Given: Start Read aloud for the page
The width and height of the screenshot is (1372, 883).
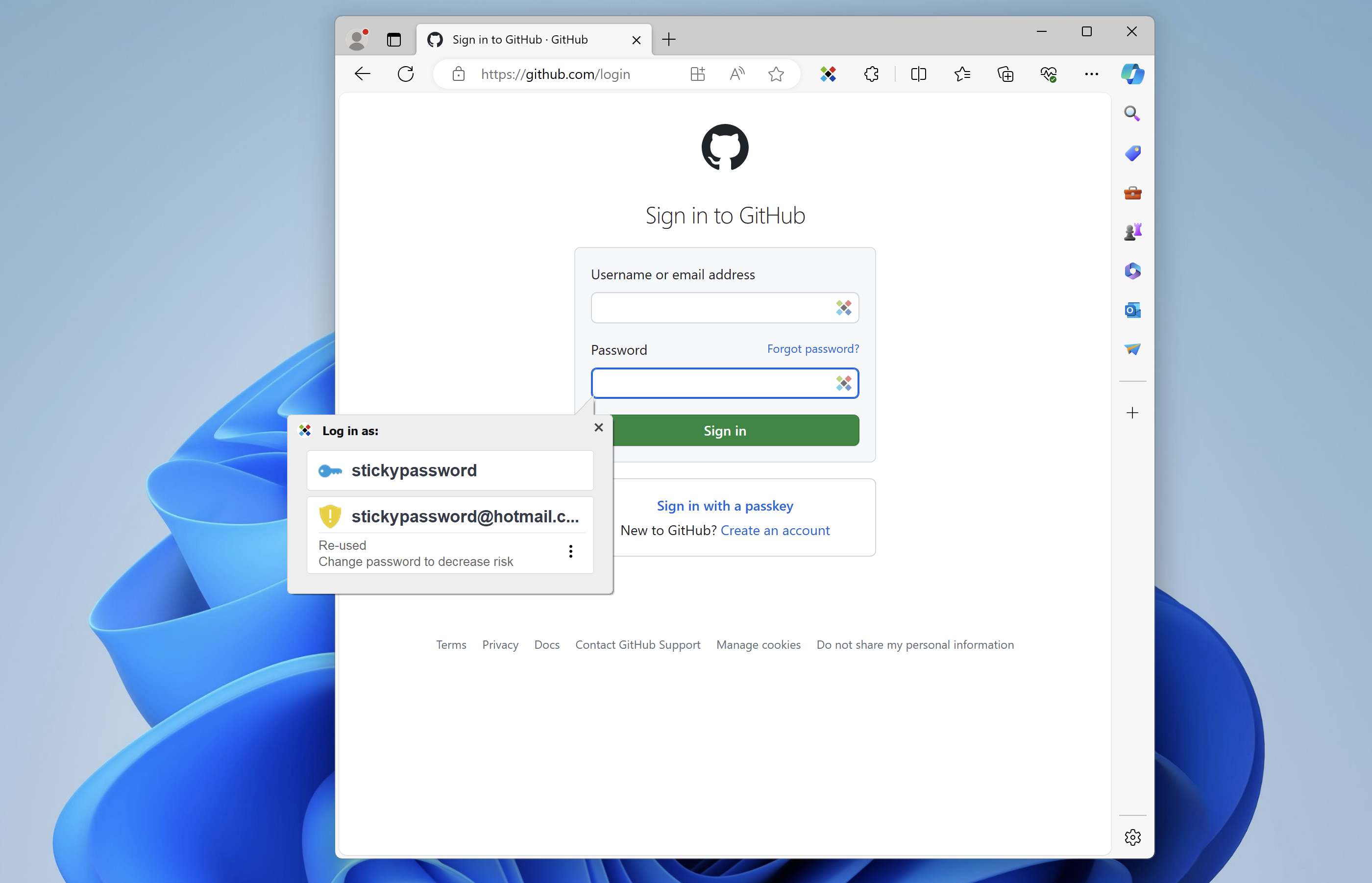Looking at the screenshot, I should 737,74.
